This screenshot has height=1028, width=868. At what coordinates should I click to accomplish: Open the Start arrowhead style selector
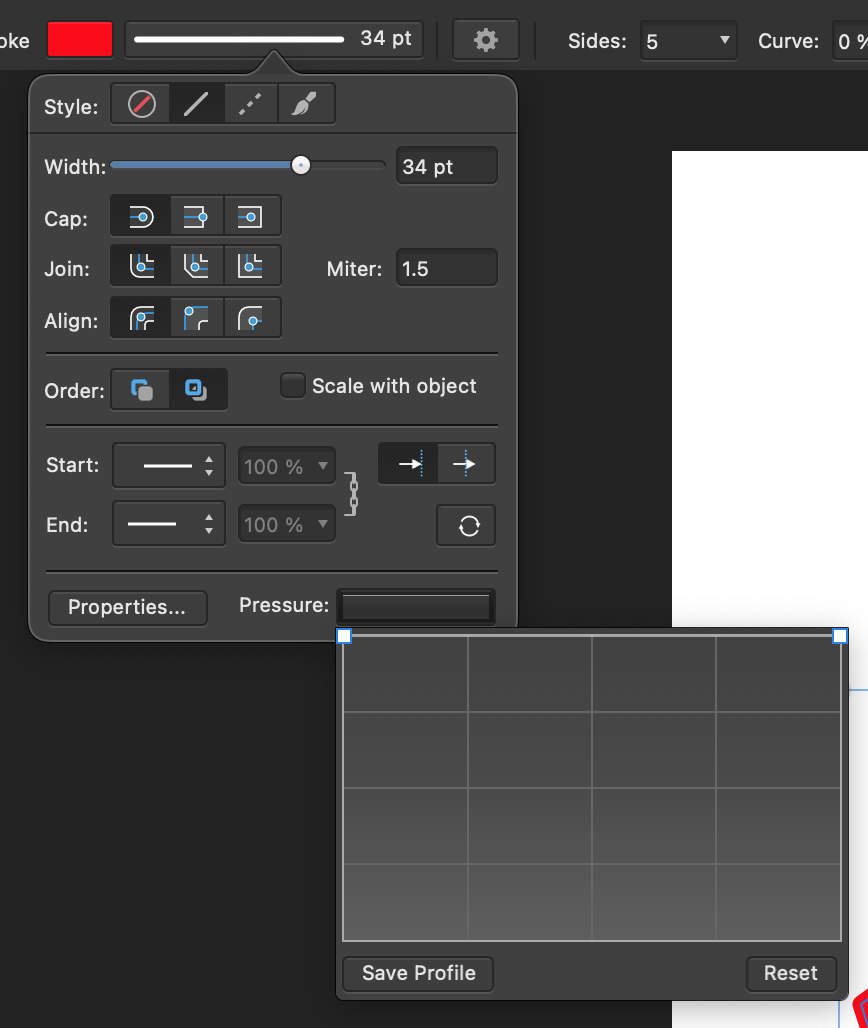coord(169,465)
